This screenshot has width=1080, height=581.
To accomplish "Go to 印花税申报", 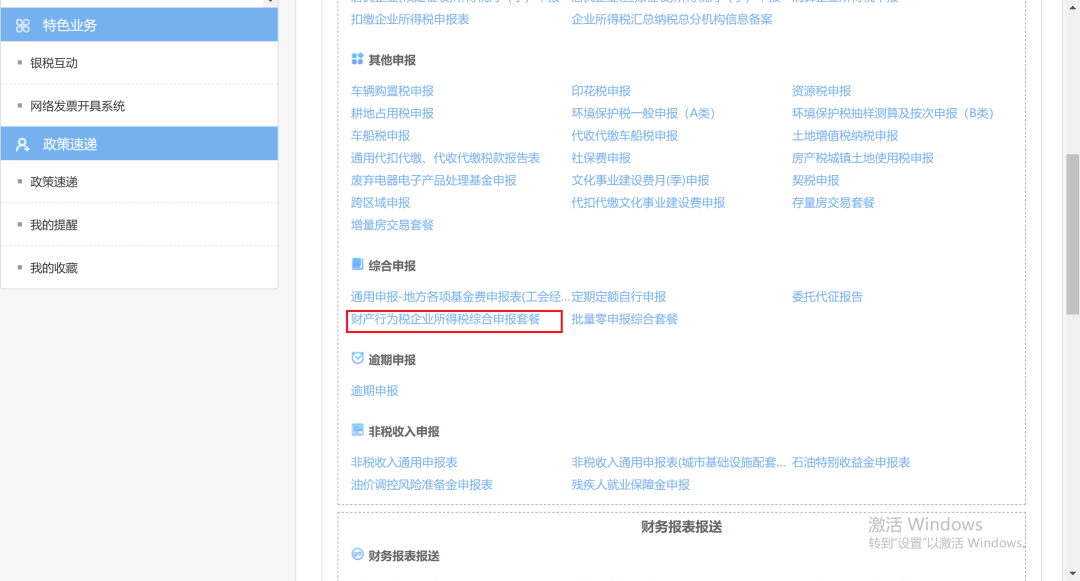I will click(x=601, y=91).
